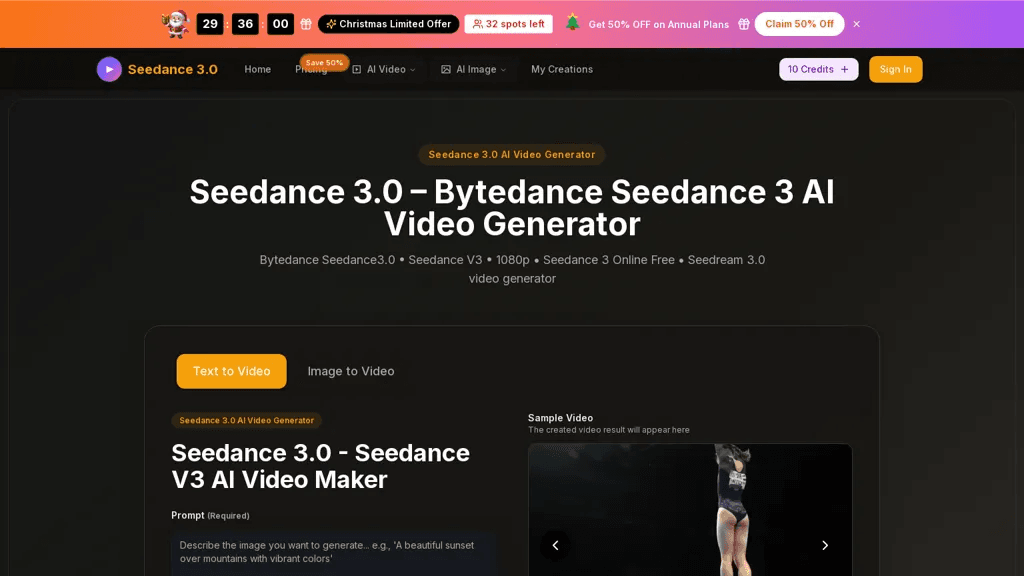
Task: Click the people icon in spots left badge
Action: tap(477, 24)
